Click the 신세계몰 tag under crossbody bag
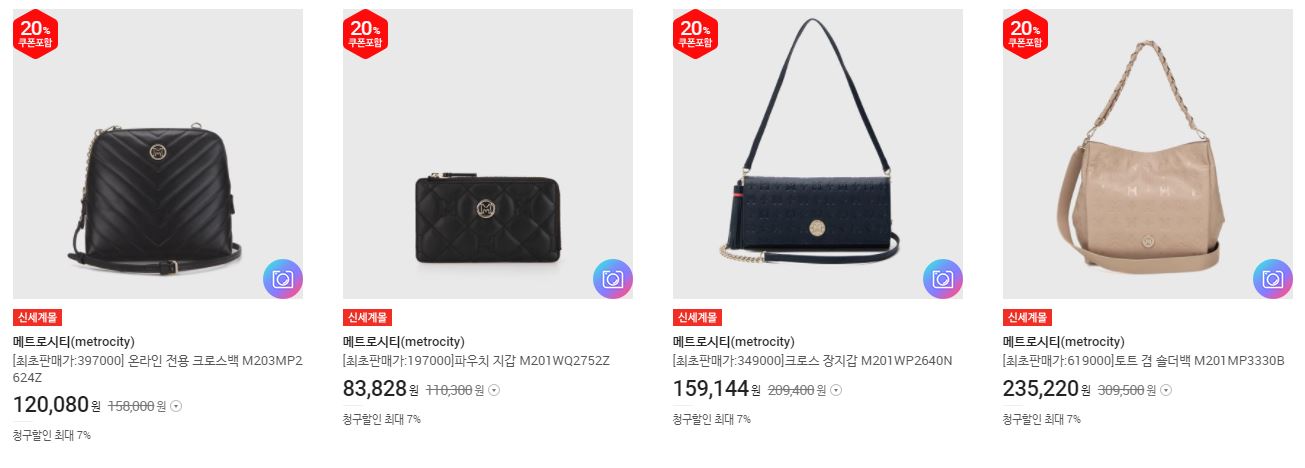 pyautogui.click(x=38, y=318)
